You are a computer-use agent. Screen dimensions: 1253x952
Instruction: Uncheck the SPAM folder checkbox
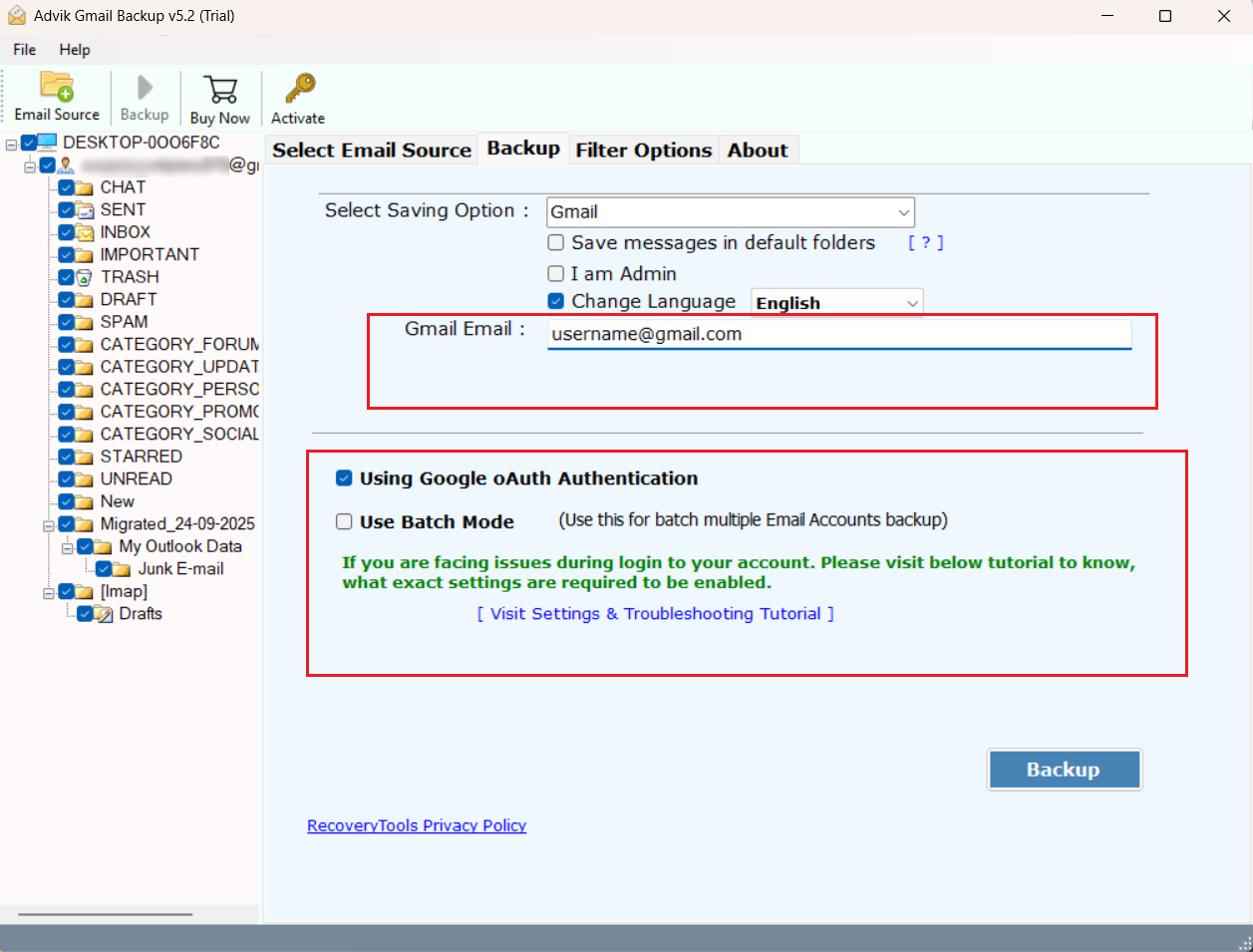(66, 322)
